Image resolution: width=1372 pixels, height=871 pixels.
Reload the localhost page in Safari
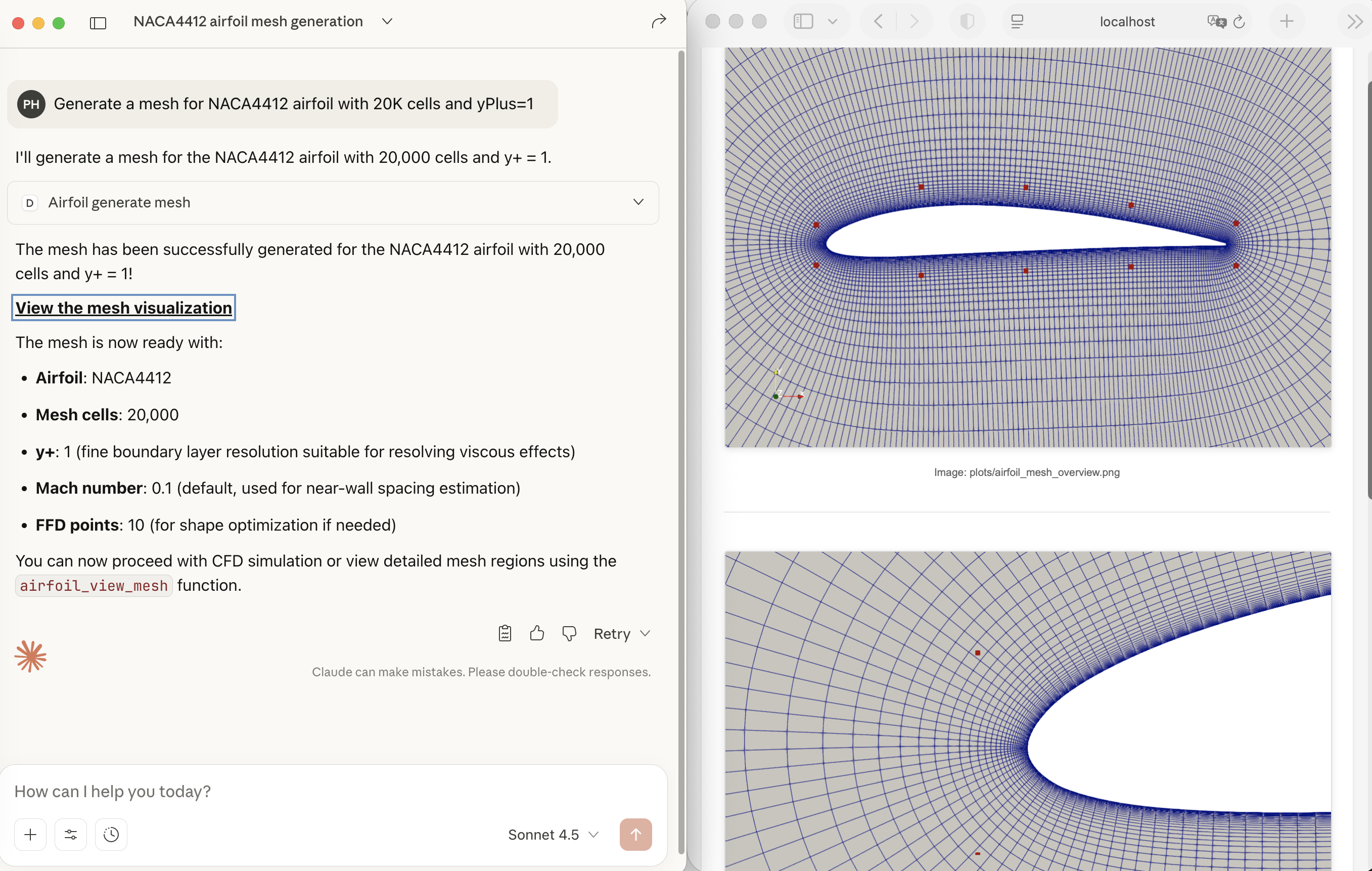click(x=1239, y=22)
